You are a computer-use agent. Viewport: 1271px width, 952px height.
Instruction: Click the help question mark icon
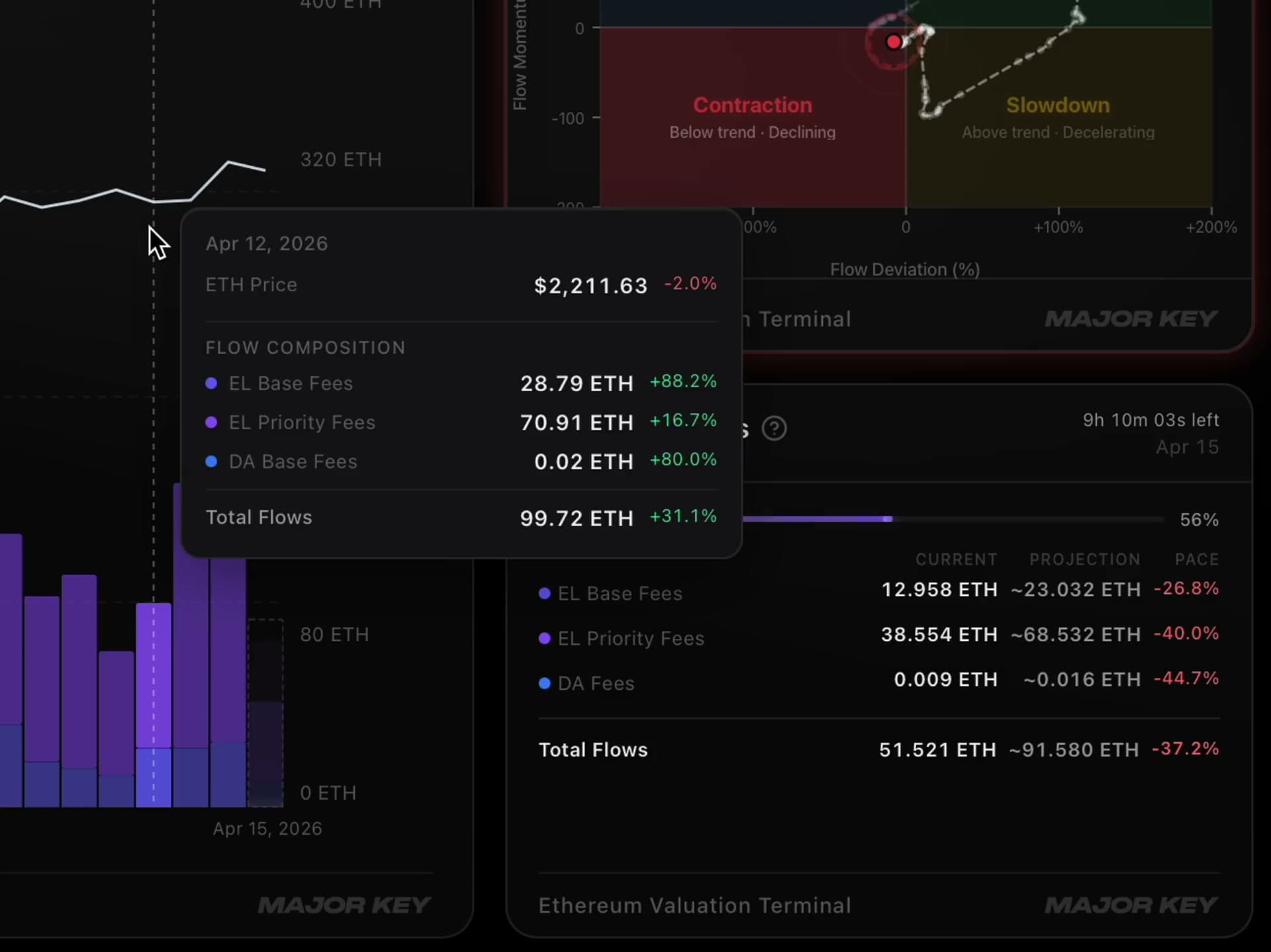click(x=774, y=428)
